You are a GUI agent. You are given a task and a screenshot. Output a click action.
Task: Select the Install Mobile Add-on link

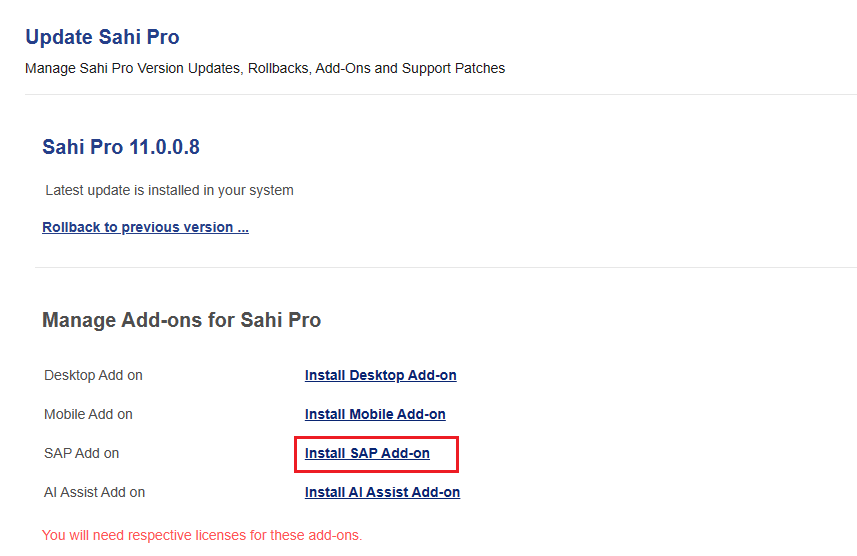375,414
